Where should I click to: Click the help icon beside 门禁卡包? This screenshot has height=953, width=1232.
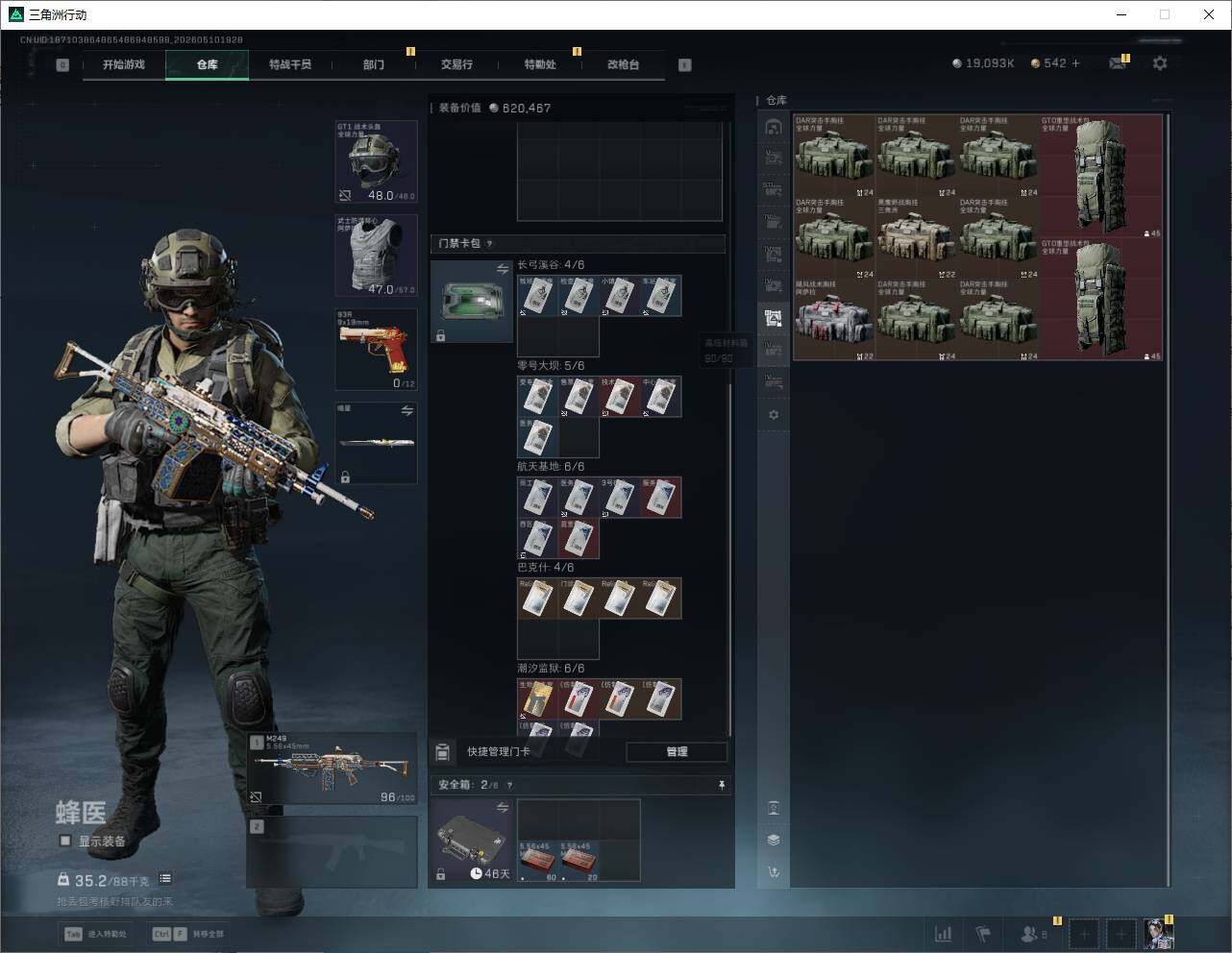(x=490, y=244)
